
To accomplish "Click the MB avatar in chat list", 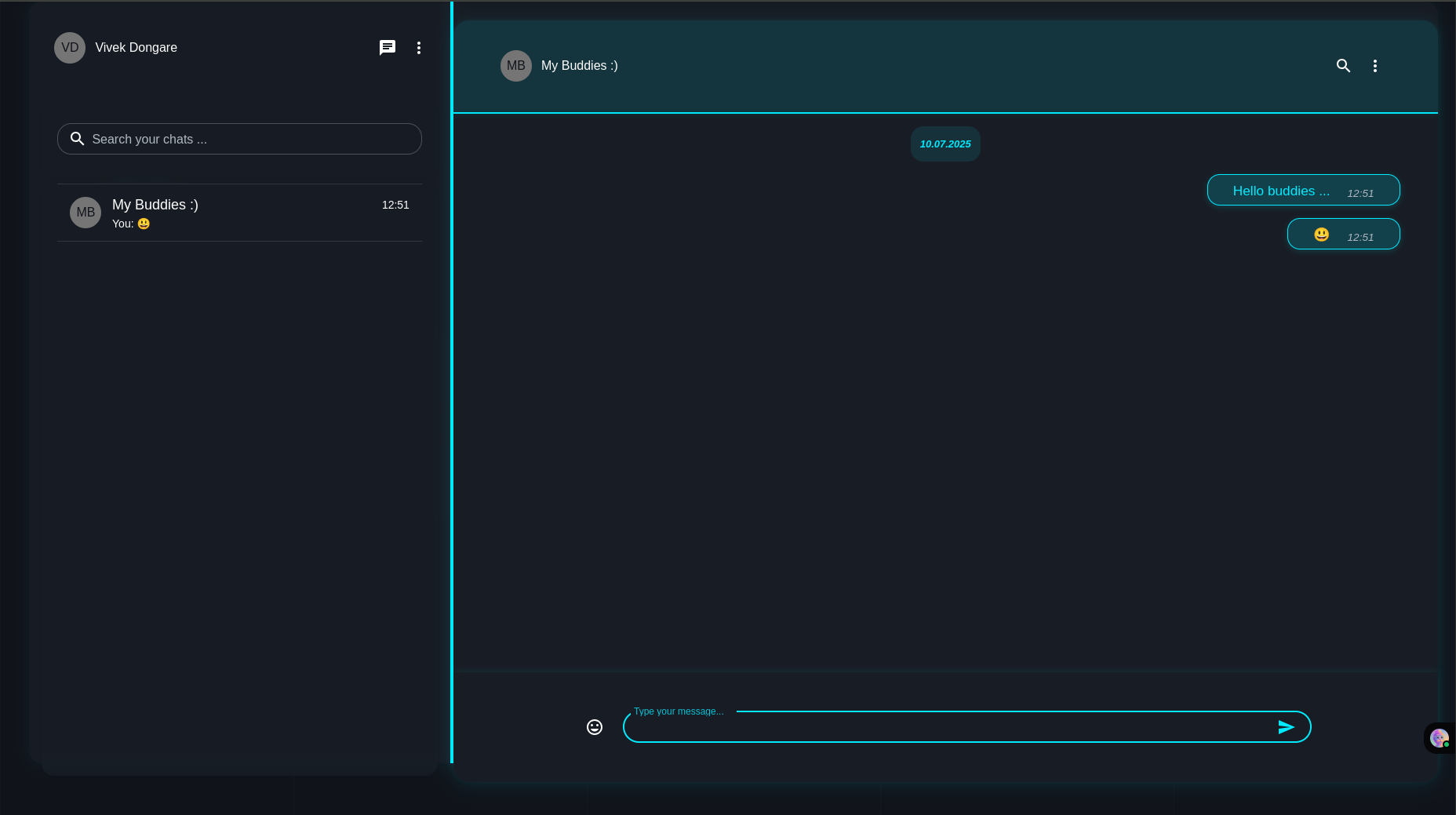I will pyautogui.click(x=86, y=213).
